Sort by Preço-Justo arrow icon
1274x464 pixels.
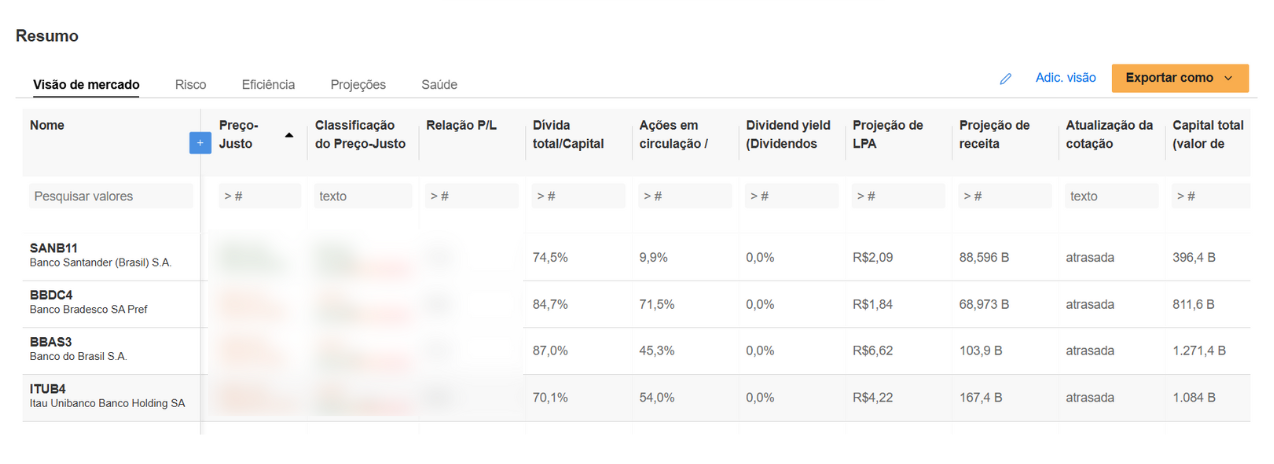point(289,134)
